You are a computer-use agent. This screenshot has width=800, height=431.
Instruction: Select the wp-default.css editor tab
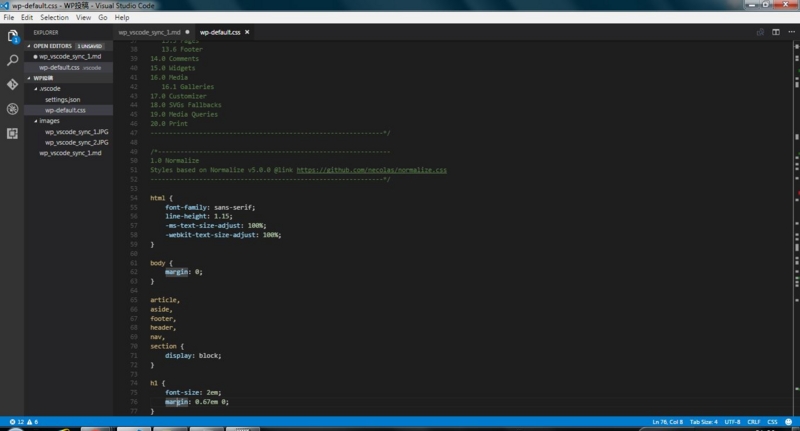220,32
